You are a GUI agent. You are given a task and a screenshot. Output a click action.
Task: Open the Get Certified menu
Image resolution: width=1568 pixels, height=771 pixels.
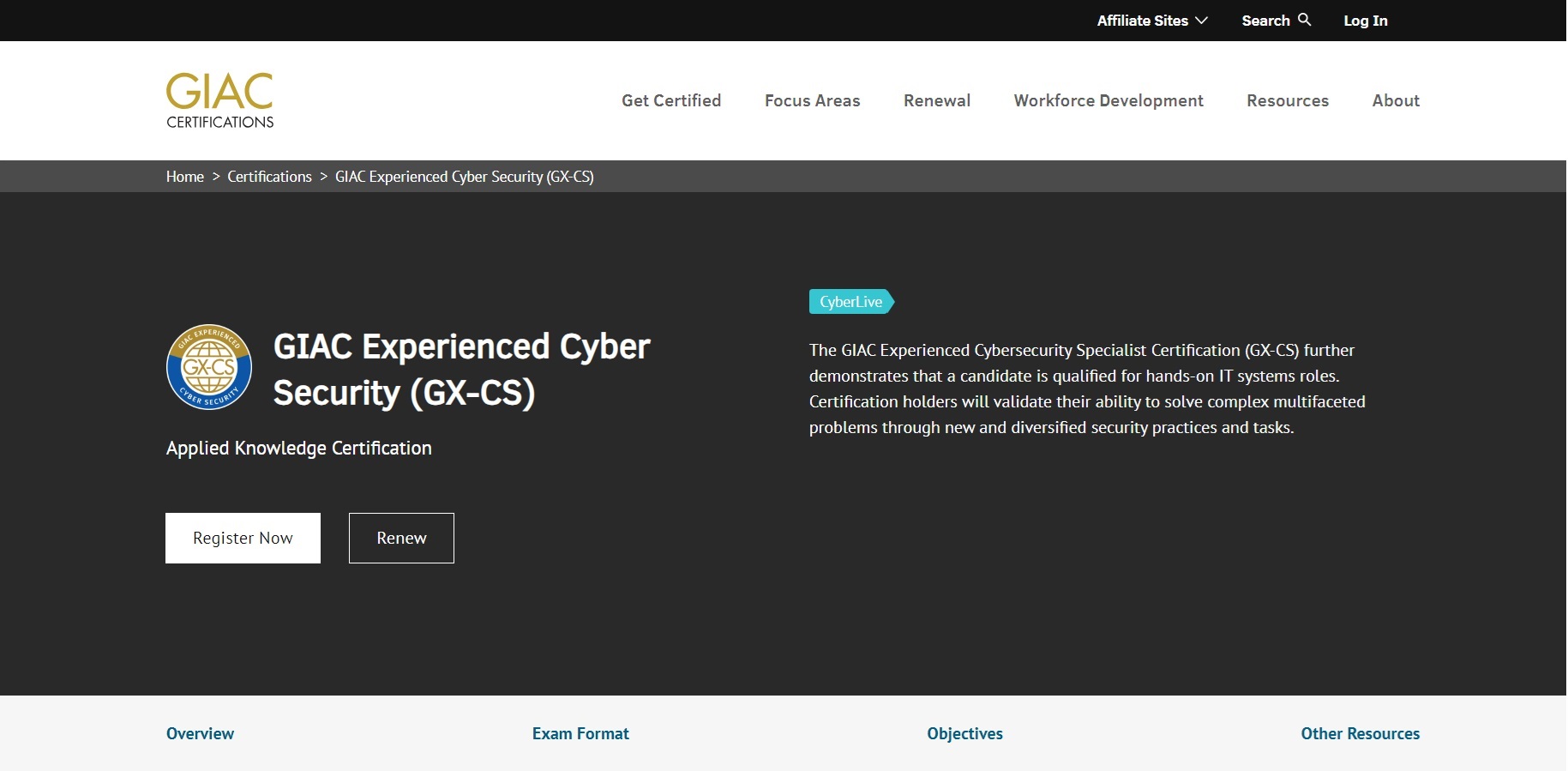671,100
